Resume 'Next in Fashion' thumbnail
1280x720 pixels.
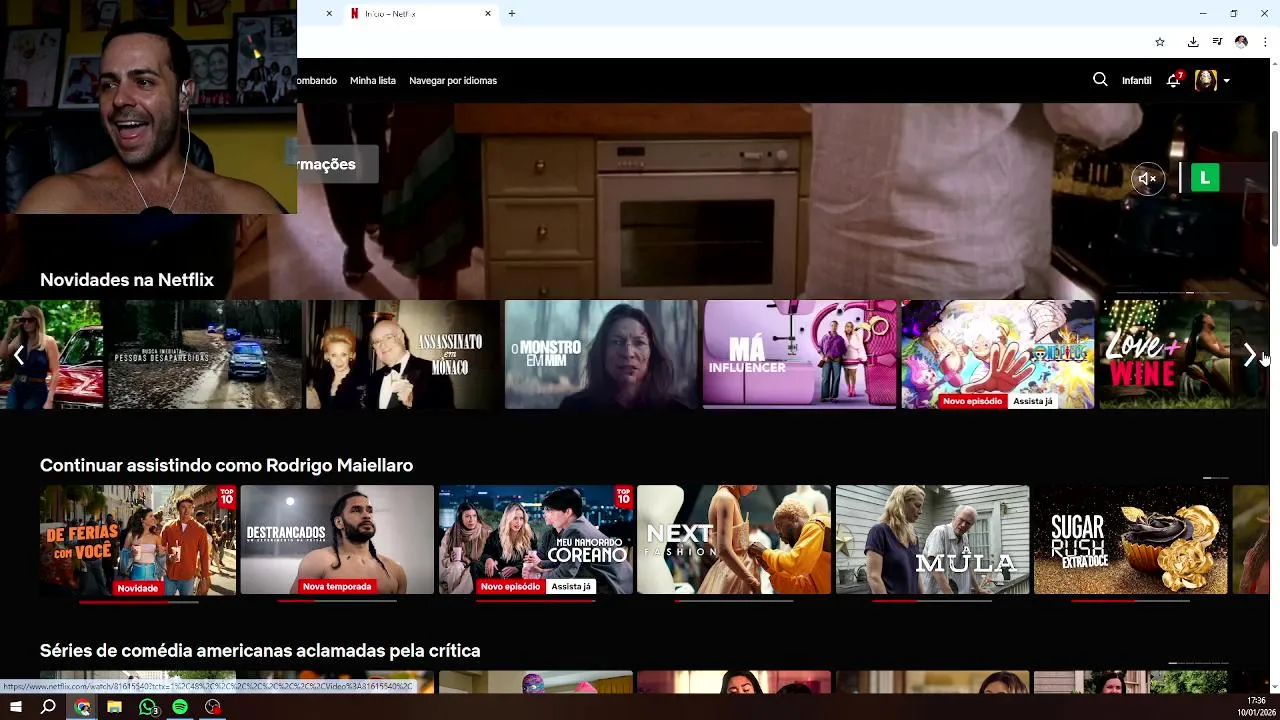[x=734, y=540]
